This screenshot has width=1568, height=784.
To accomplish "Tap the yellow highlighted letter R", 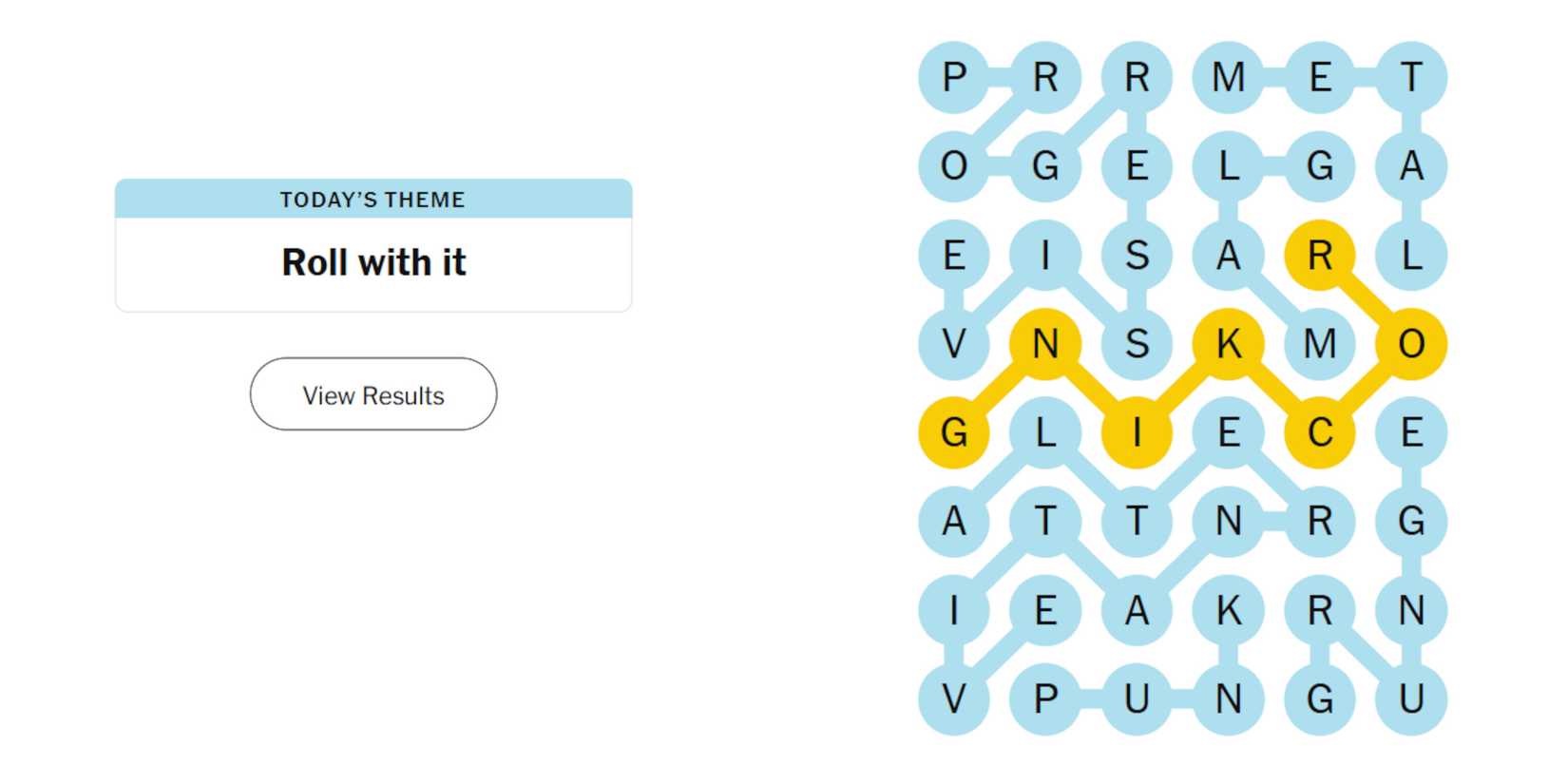I will (x=1319, y=254).
